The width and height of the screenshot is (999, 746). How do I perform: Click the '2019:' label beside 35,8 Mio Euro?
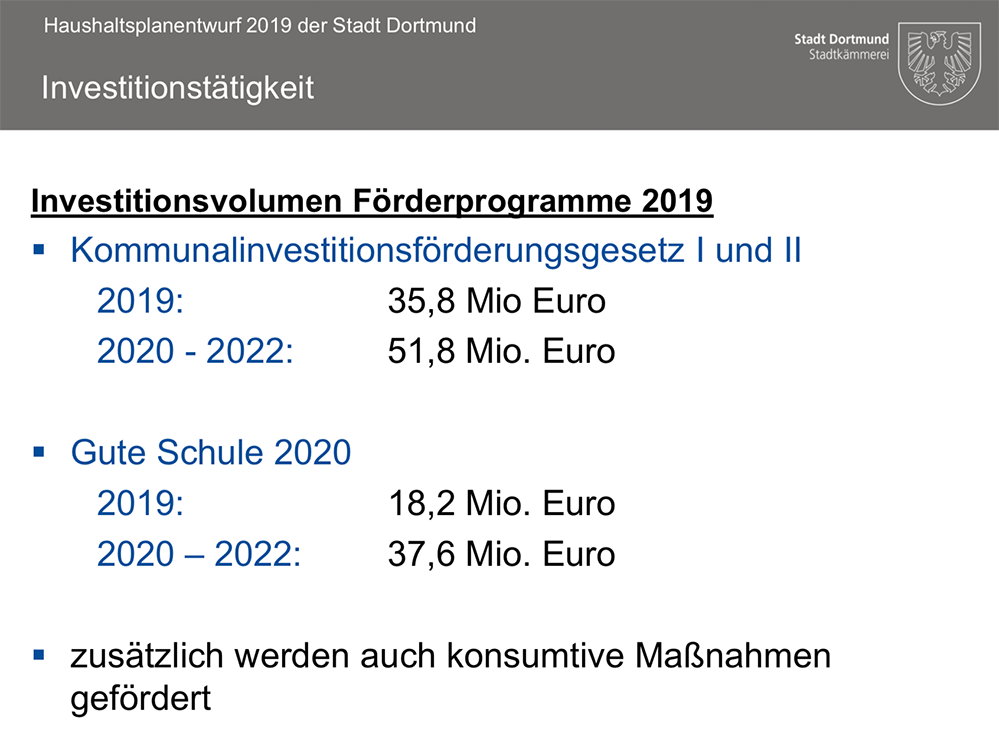pyautogui.click(x=140, y=301)
